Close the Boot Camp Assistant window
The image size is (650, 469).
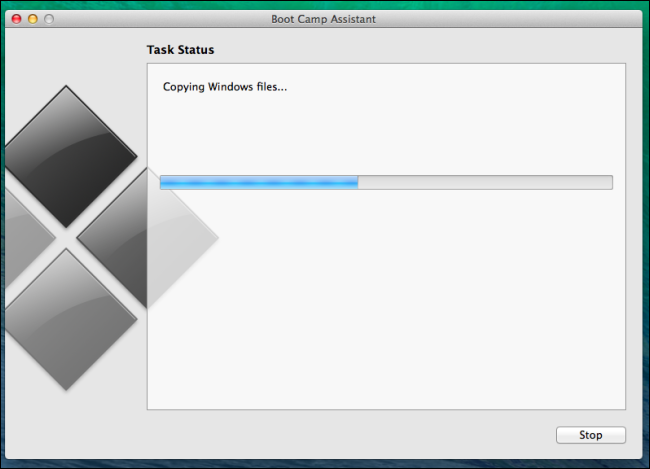coord(17,19)
